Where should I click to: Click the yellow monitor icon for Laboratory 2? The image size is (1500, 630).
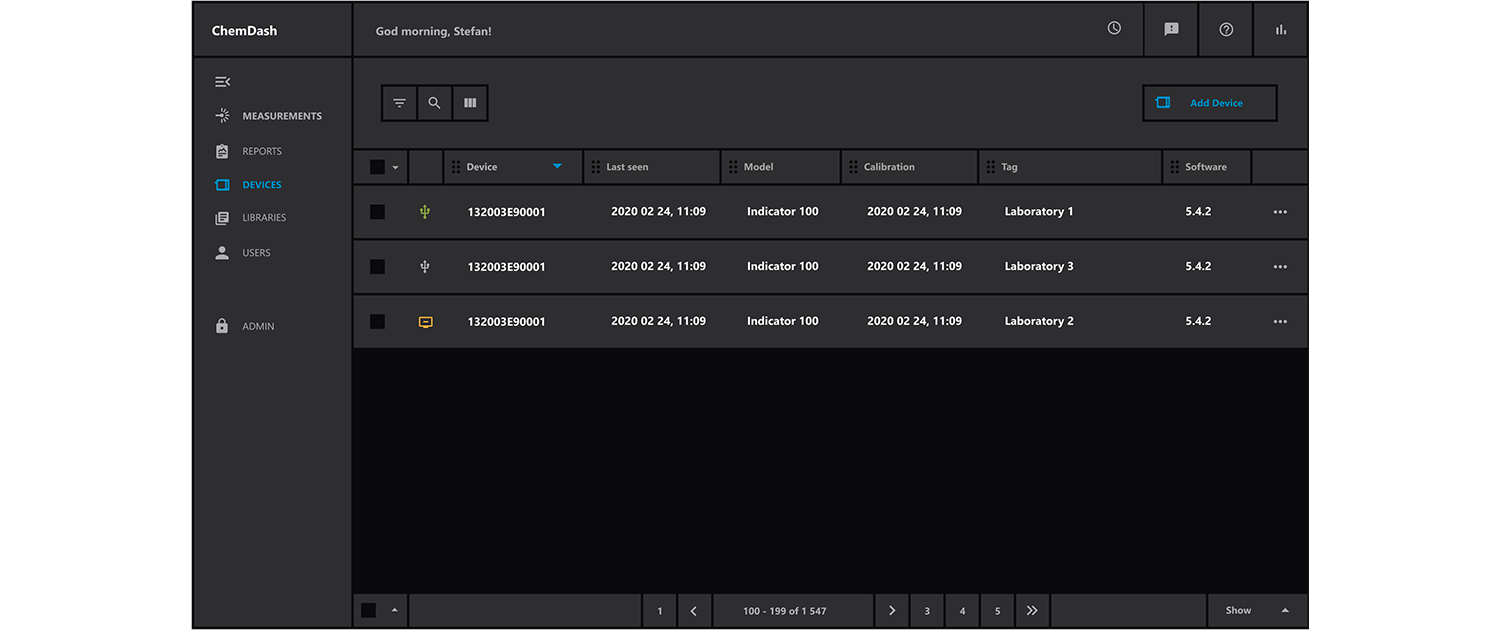(x=425, y=322)
